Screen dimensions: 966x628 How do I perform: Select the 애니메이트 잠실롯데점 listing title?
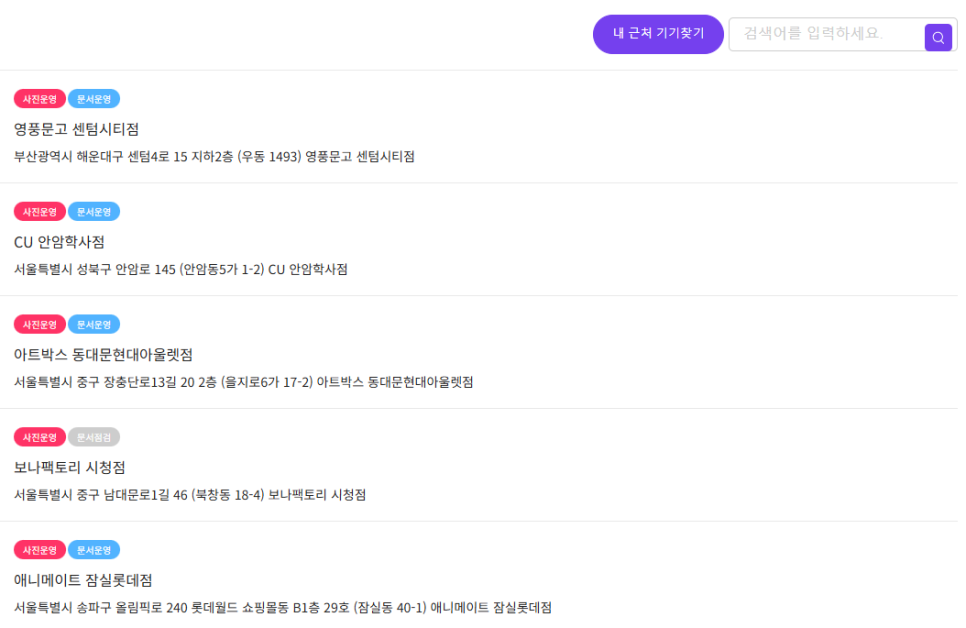point(83,581)
